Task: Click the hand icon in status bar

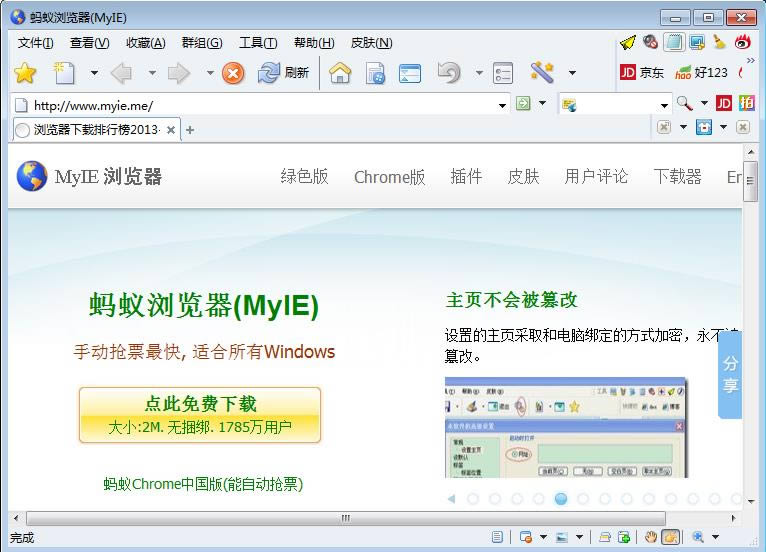Action: pos(650,537)
